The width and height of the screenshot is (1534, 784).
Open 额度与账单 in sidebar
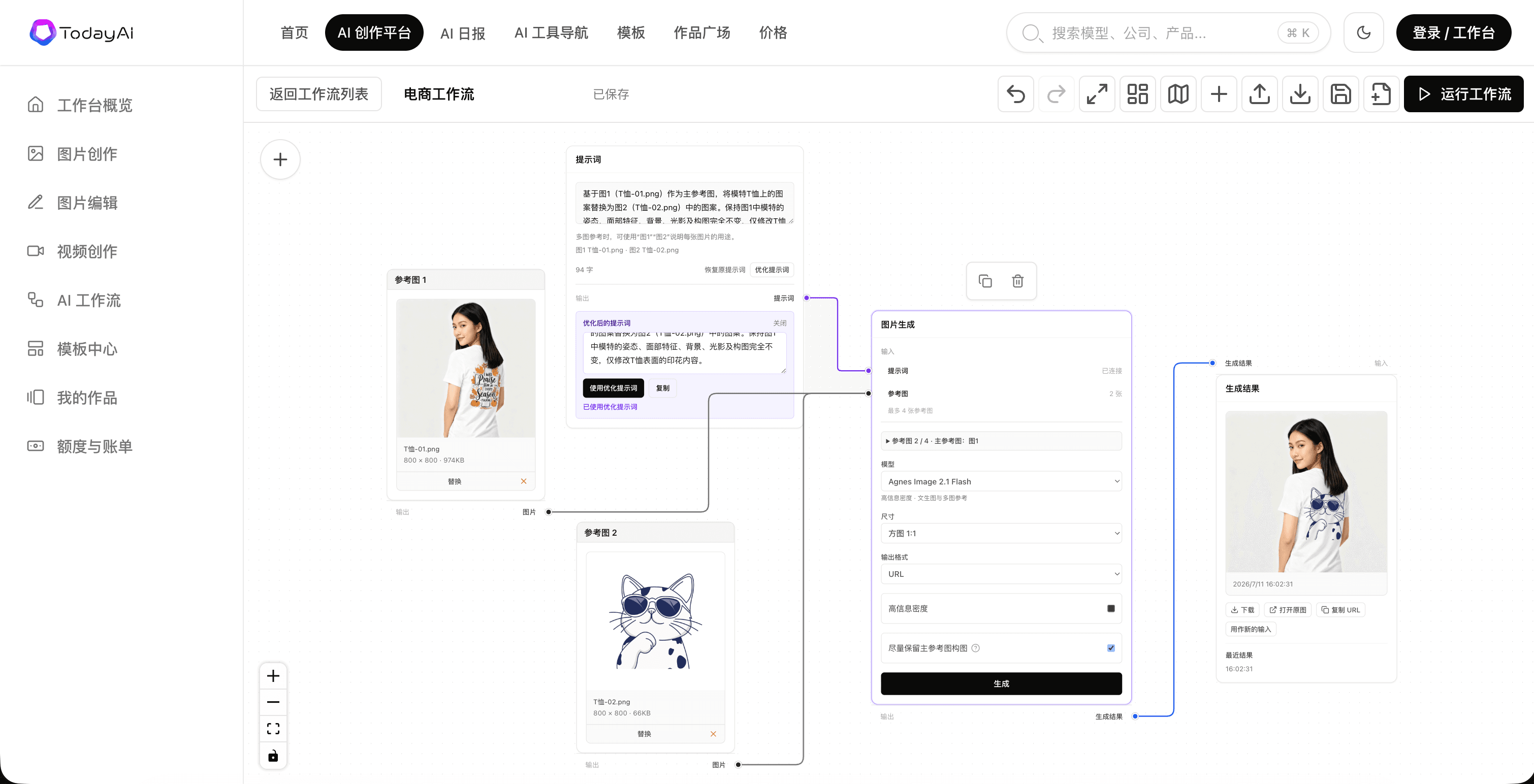coord(80,447)
